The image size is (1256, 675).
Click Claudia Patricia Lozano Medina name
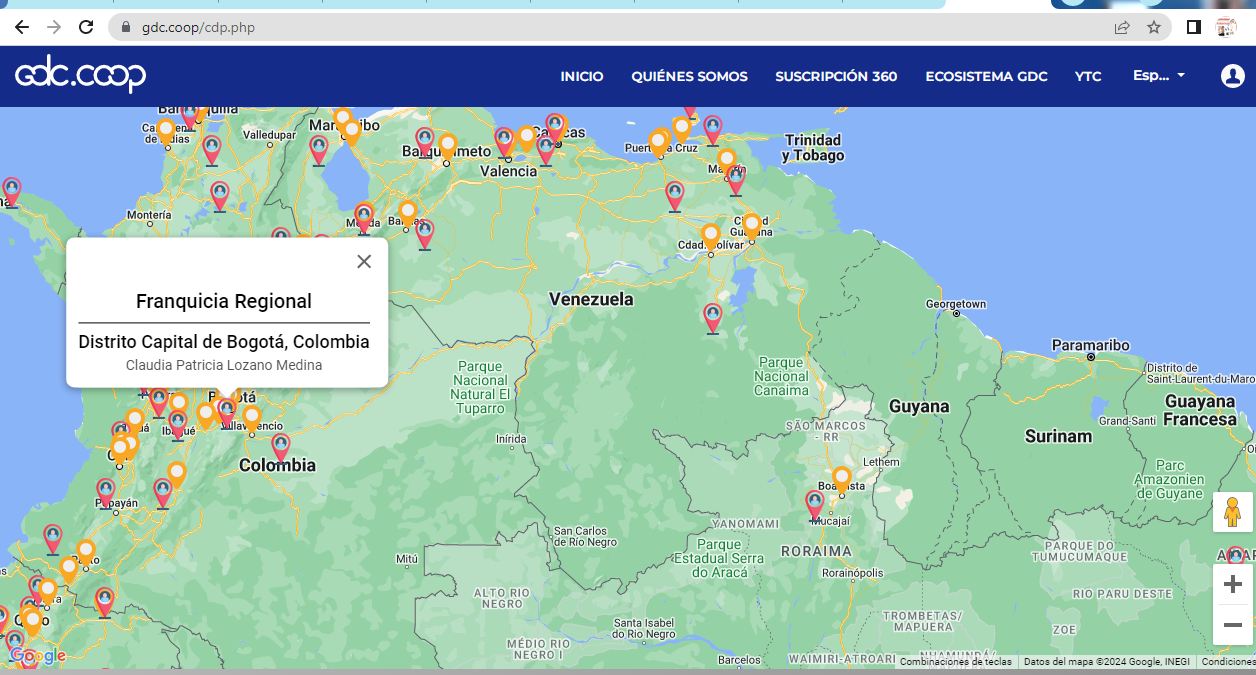[x=224, y=365]
